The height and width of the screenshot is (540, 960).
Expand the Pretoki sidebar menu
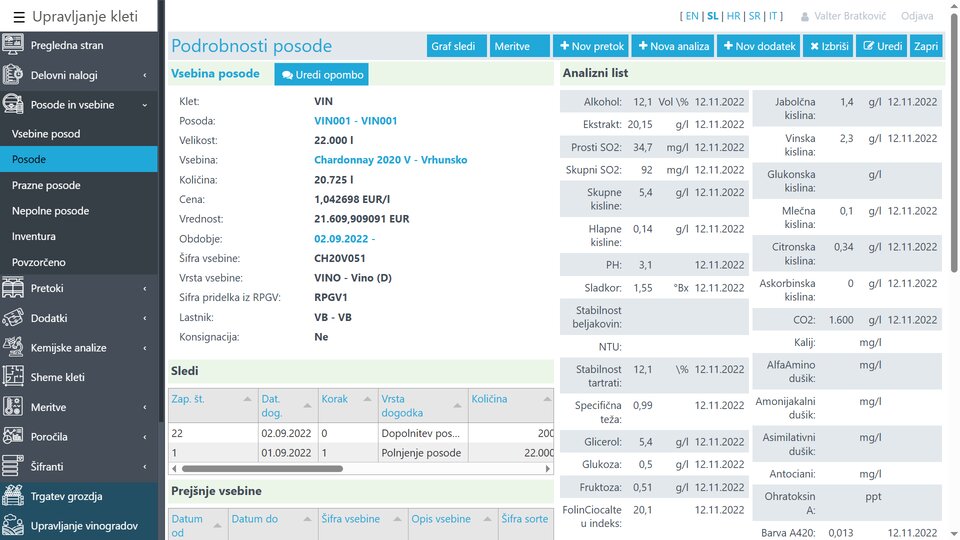(x=144, y=289)
